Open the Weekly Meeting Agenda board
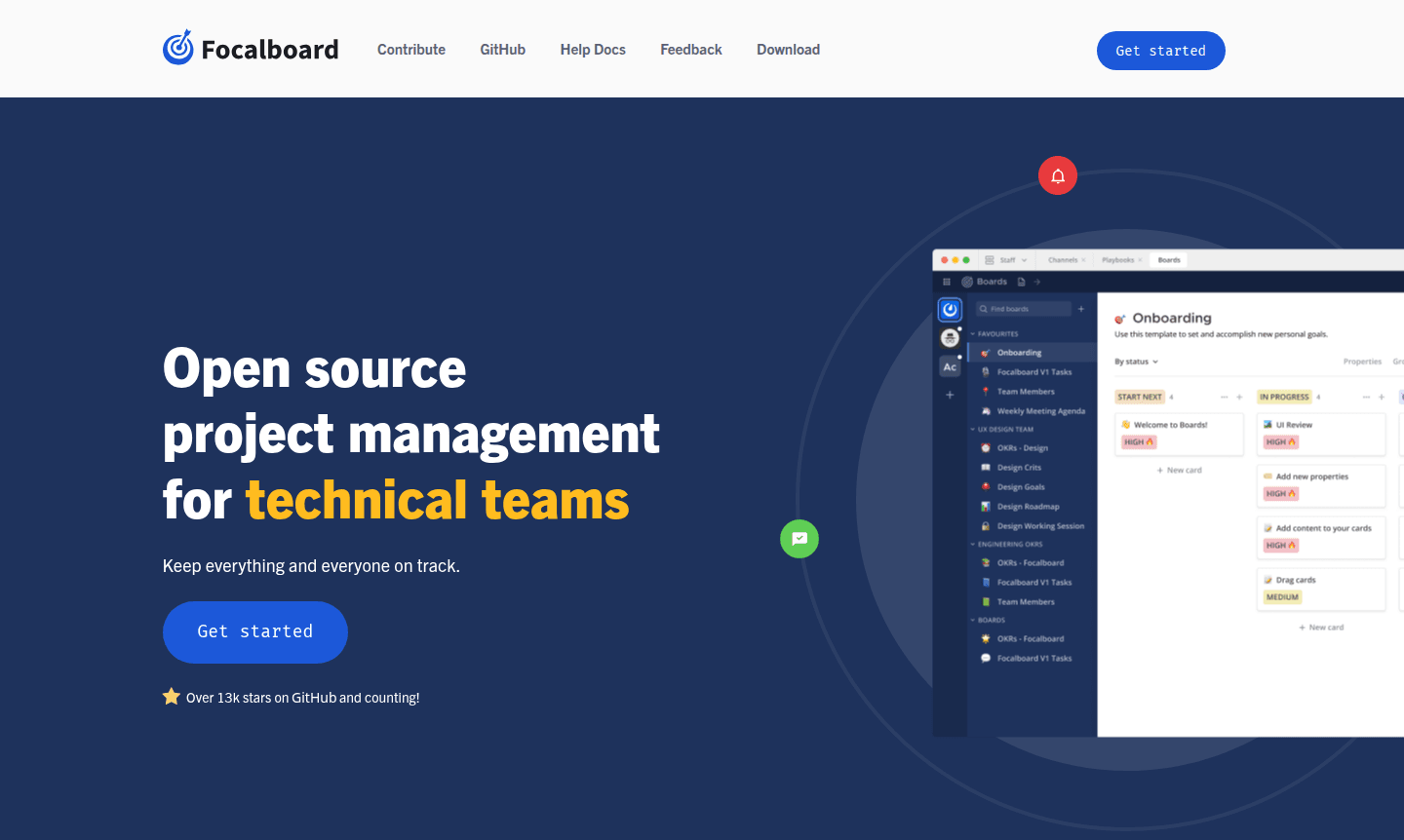 tap(1041, 411)
